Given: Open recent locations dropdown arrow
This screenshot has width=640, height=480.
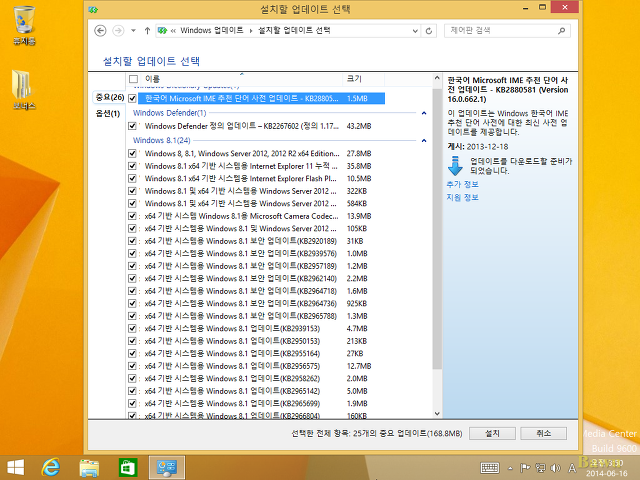Looking at the screenshot, I should (133, 31).
